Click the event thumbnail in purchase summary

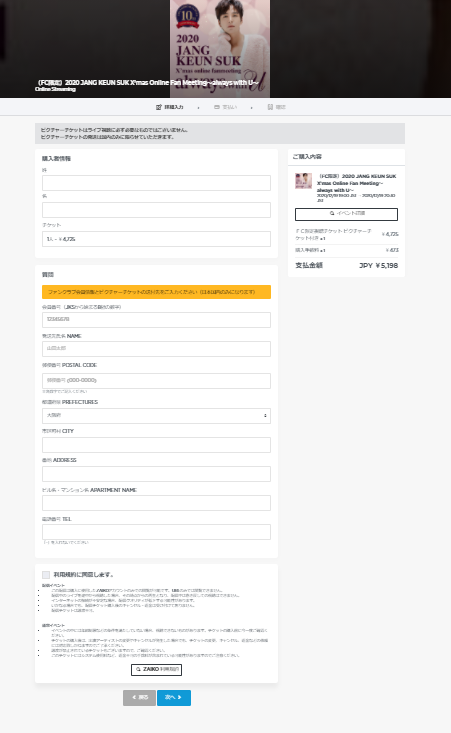tap(303, 181)
